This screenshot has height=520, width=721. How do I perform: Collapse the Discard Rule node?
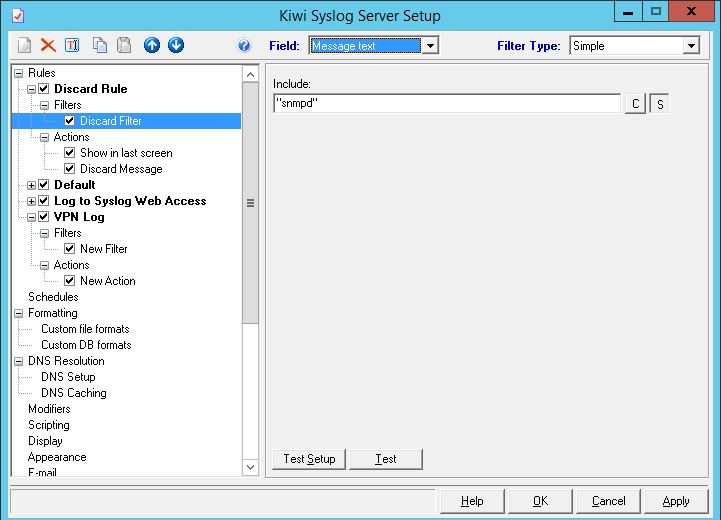pyautogui.click(x=31, y=89)
